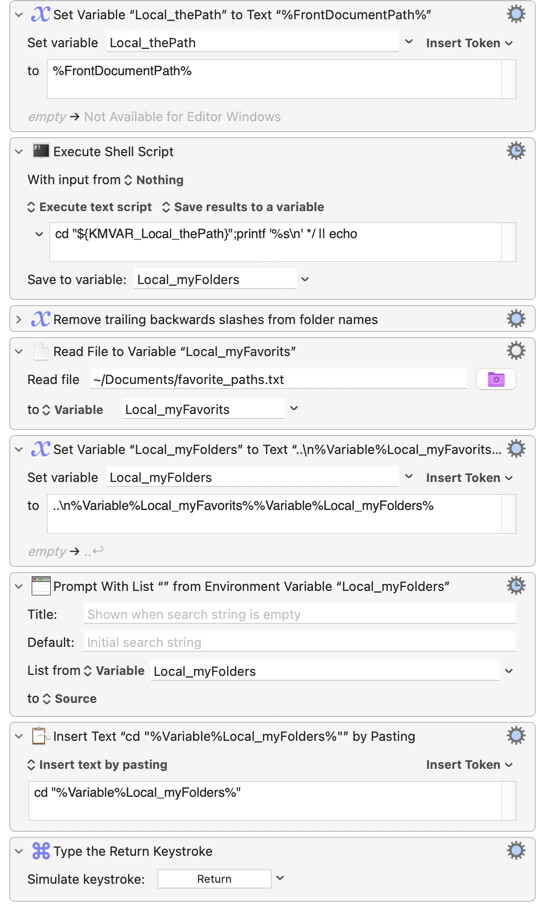This screenshot has width=543, height=906.
Task: Click the X icon of Remove trailing backwards slashes action
Action: point(40,319)
